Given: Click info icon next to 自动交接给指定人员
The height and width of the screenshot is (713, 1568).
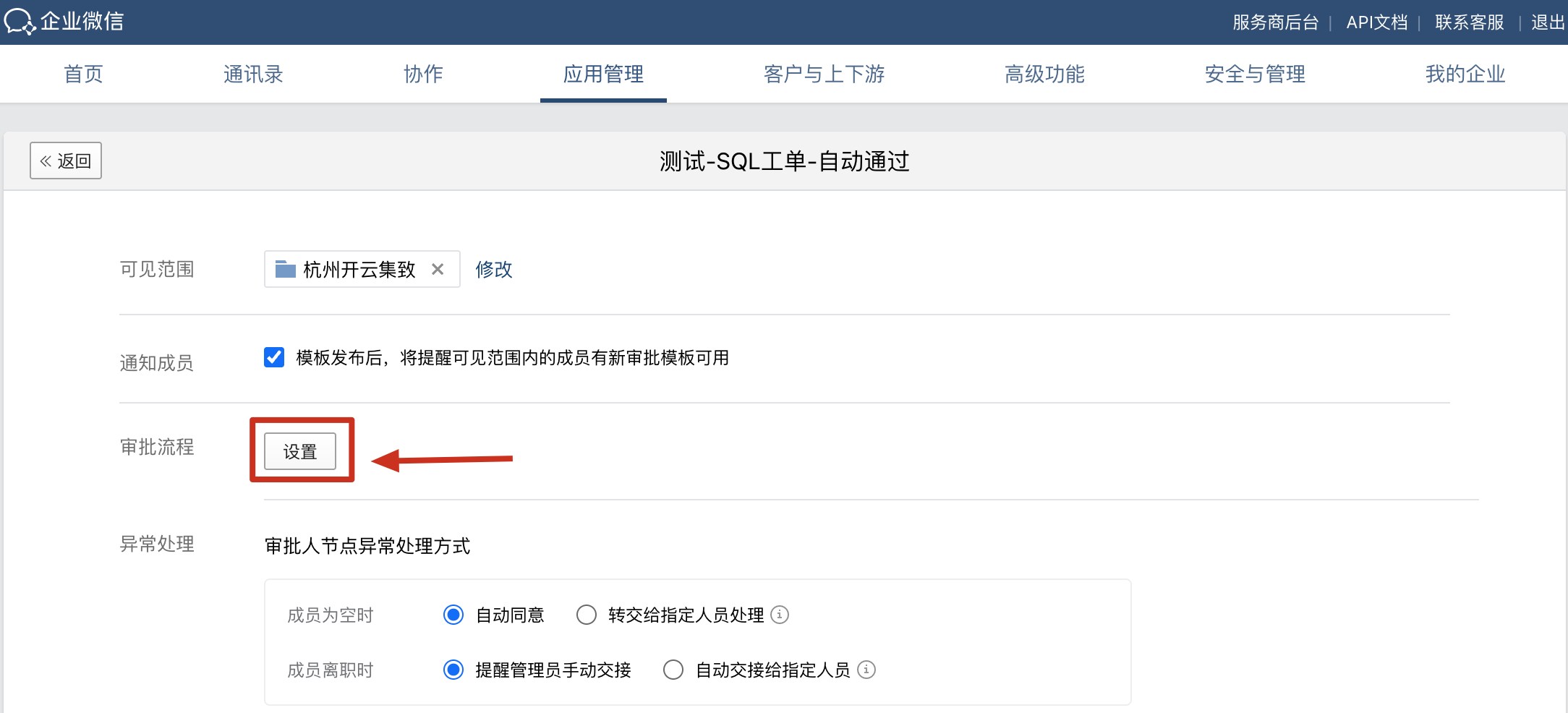Looking at the screenshot, I should [x=866, y=670].
